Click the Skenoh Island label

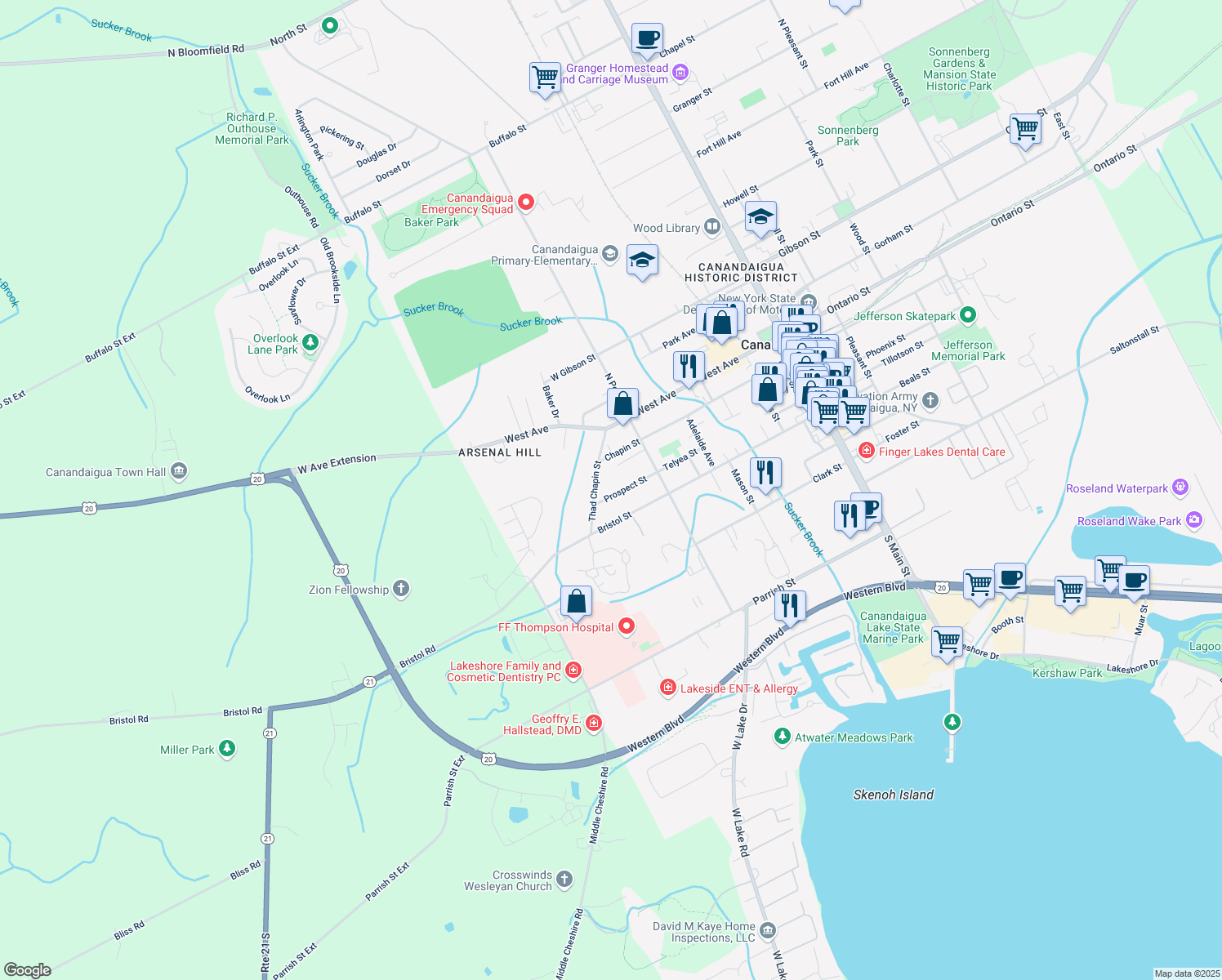[x=893, y=795]
